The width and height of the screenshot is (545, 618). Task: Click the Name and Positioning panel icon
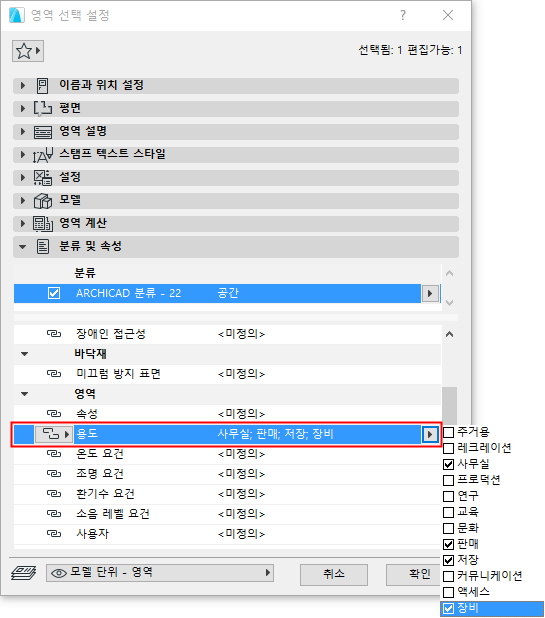click(x=43, y=85)
